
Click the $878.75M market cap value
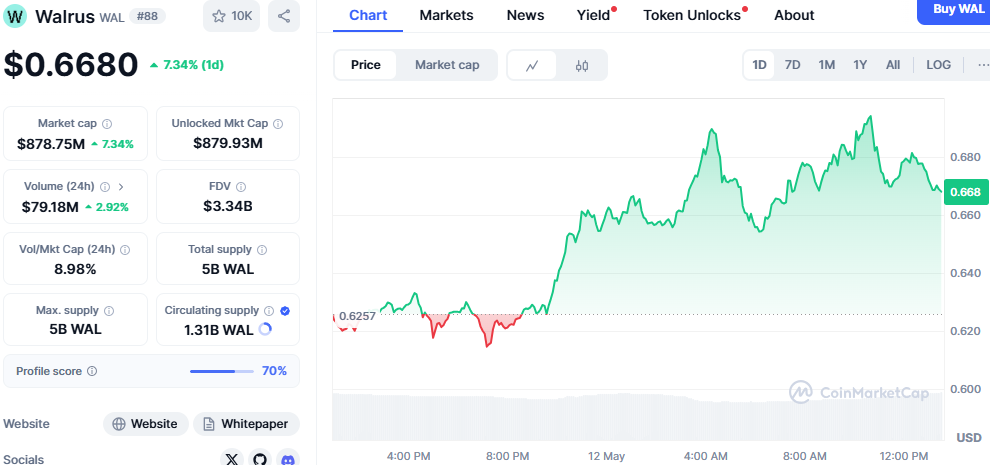pyautogui.click(x=51, y=144)
